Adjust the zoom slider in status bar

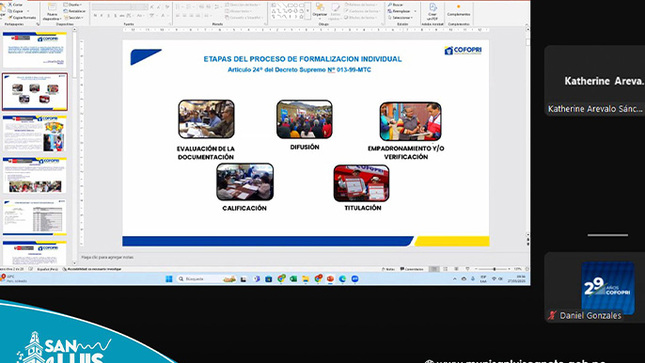click(x=494, y=269)
